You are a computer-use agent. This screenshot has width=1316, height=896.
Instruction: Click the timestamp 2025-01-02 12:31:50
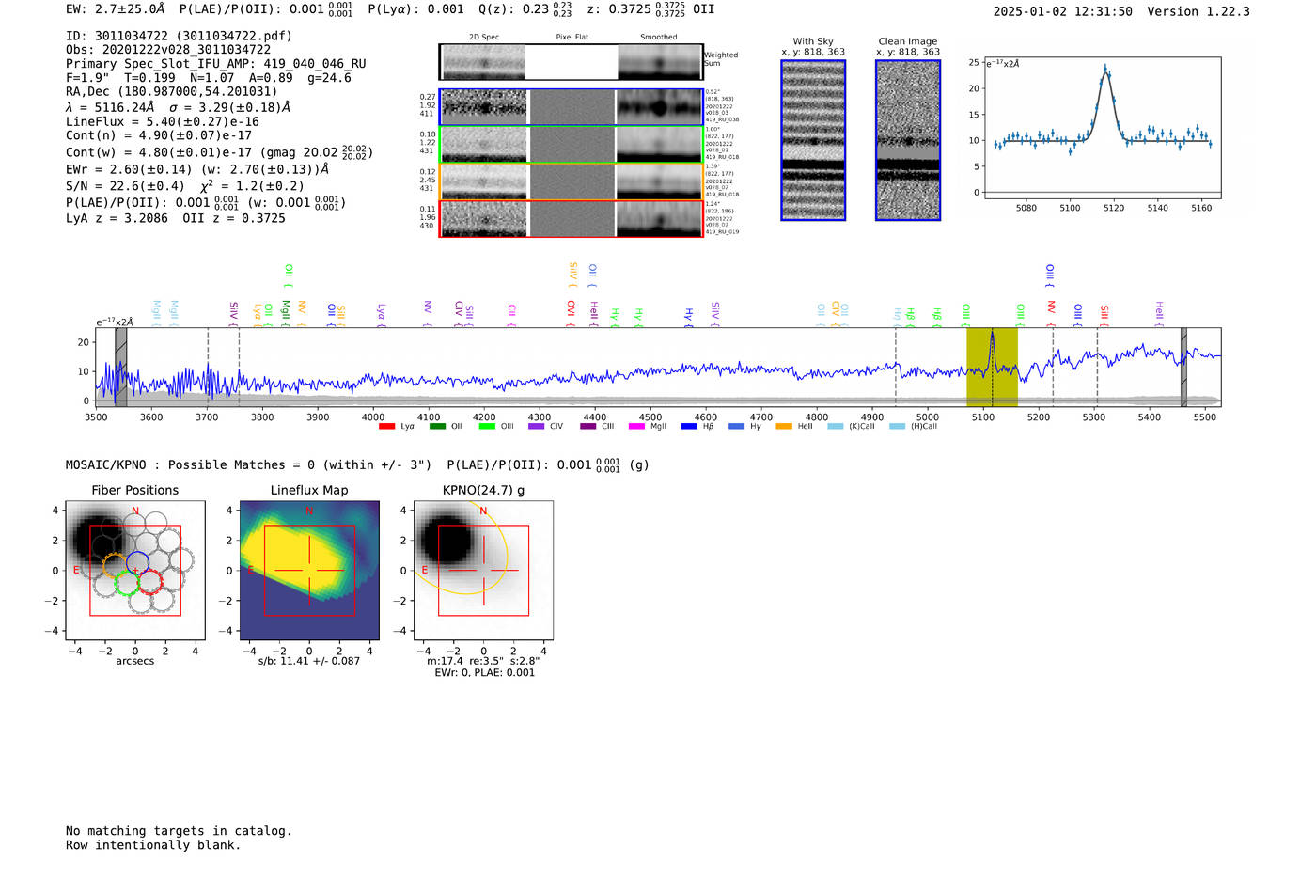pyautogui.click(x=1062, y=12)
